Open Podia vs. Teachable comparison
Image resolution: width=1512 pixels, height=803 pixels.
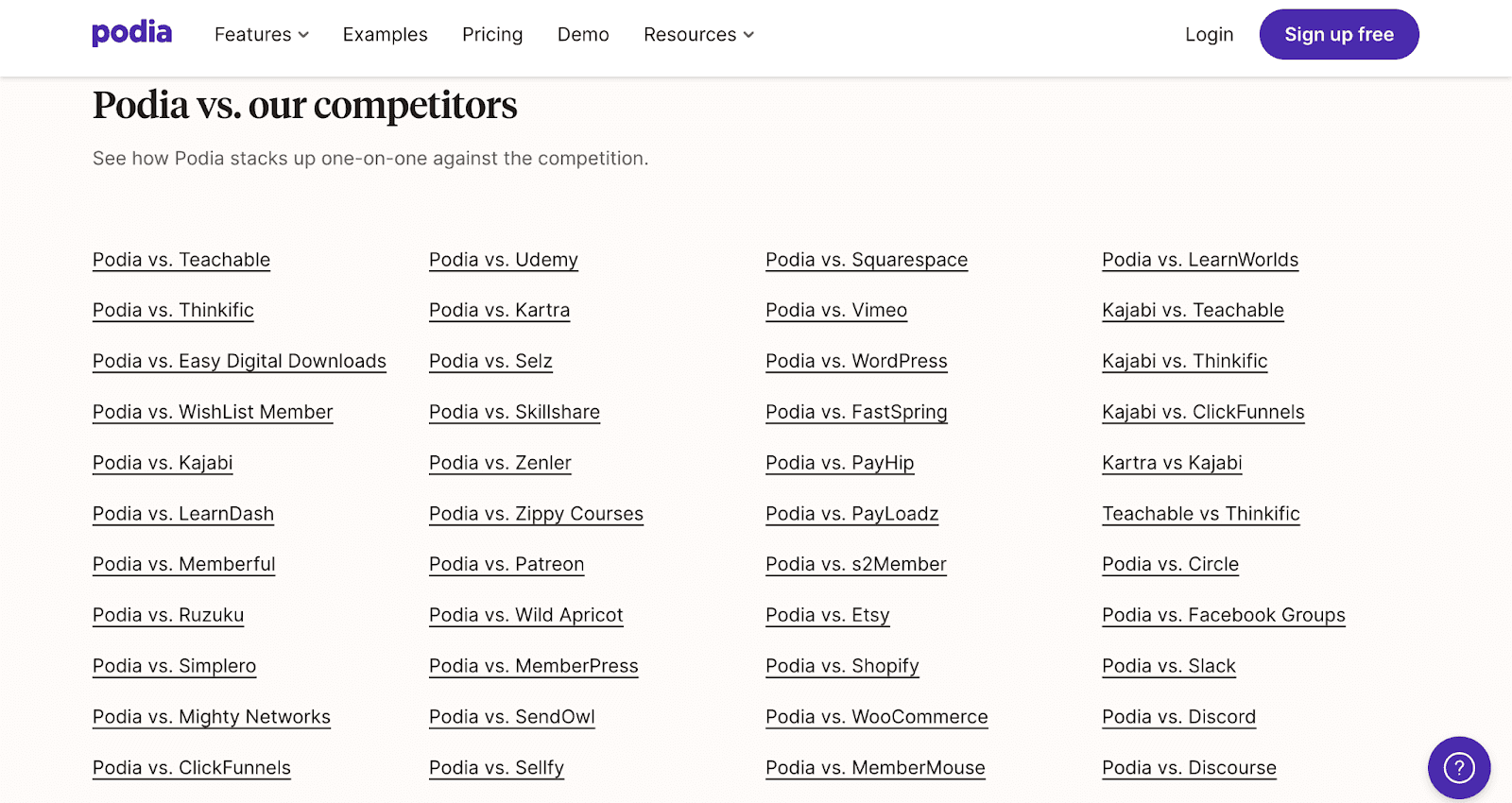(x=181, y=260)
